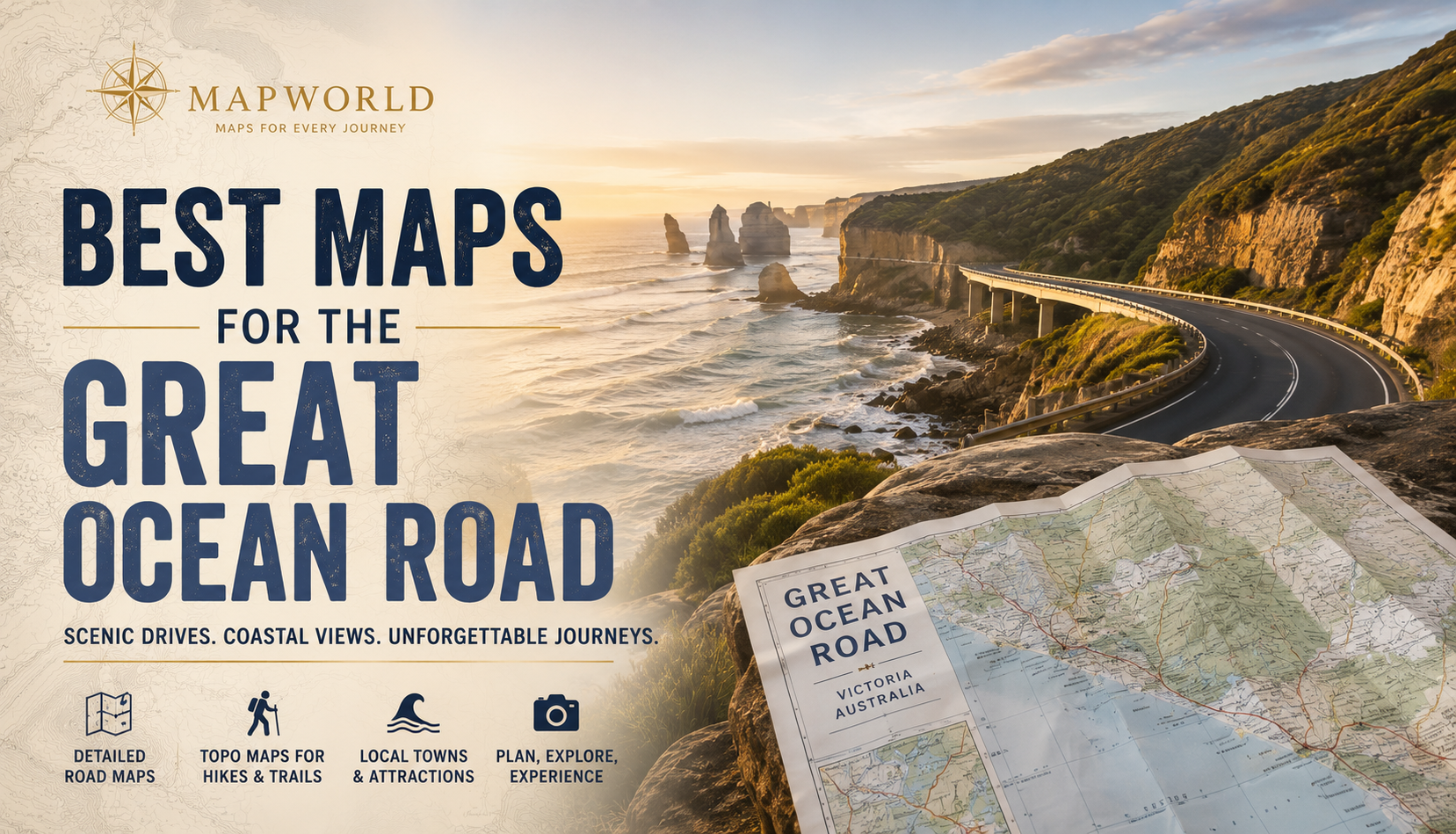Viewport: 1456px width, 834px height.
Task: Click the 'Local Towns & Attractions' label
Action: point(414,766)
